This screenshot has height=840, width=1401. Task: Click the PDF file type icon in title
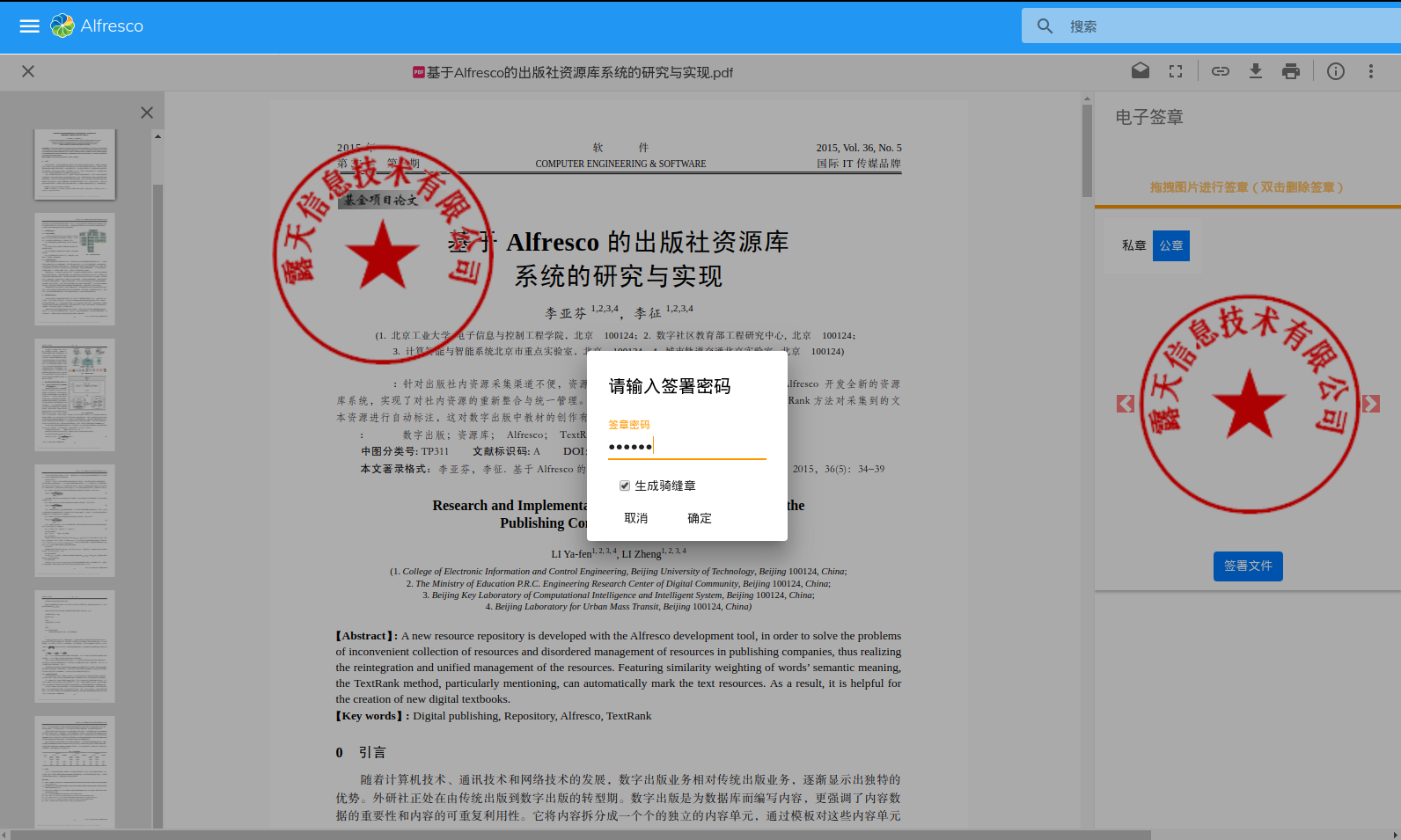coord(419,72)
